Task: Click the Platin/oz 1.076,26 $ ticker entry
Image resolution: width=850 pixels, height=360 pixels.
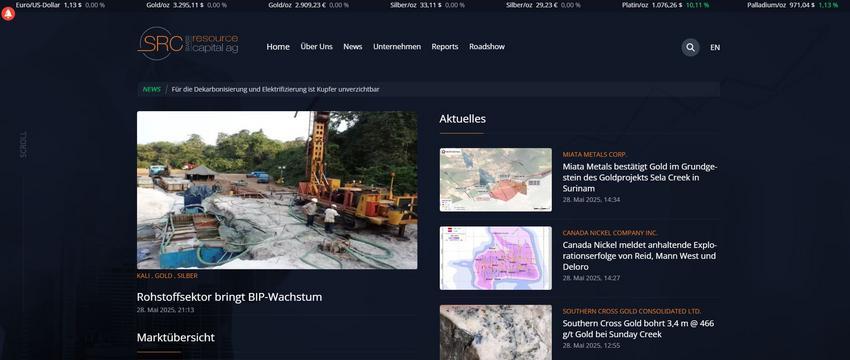Action: point(665,5)
